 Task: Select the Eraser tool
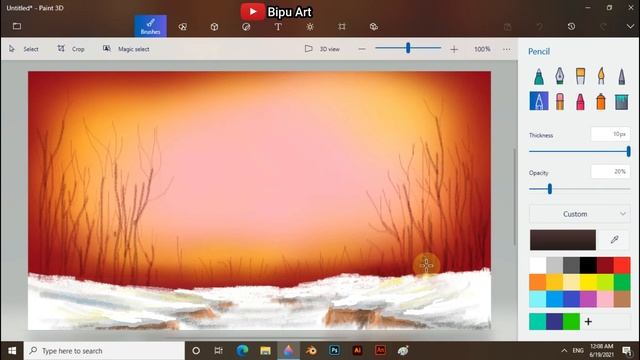click(x=560, y=101)
